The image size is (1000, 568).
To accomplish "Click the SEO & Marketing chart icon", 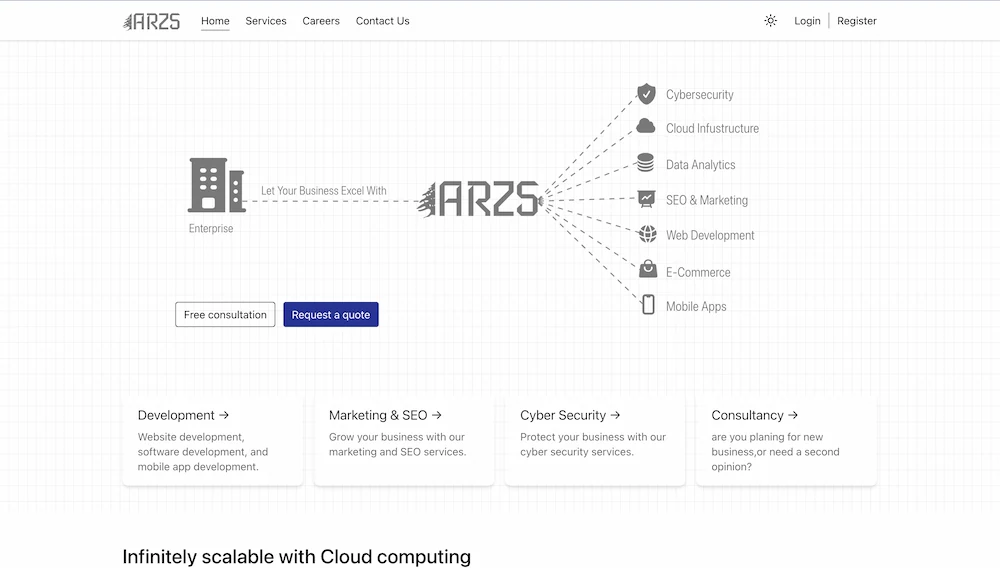I will tap(646, 199).
